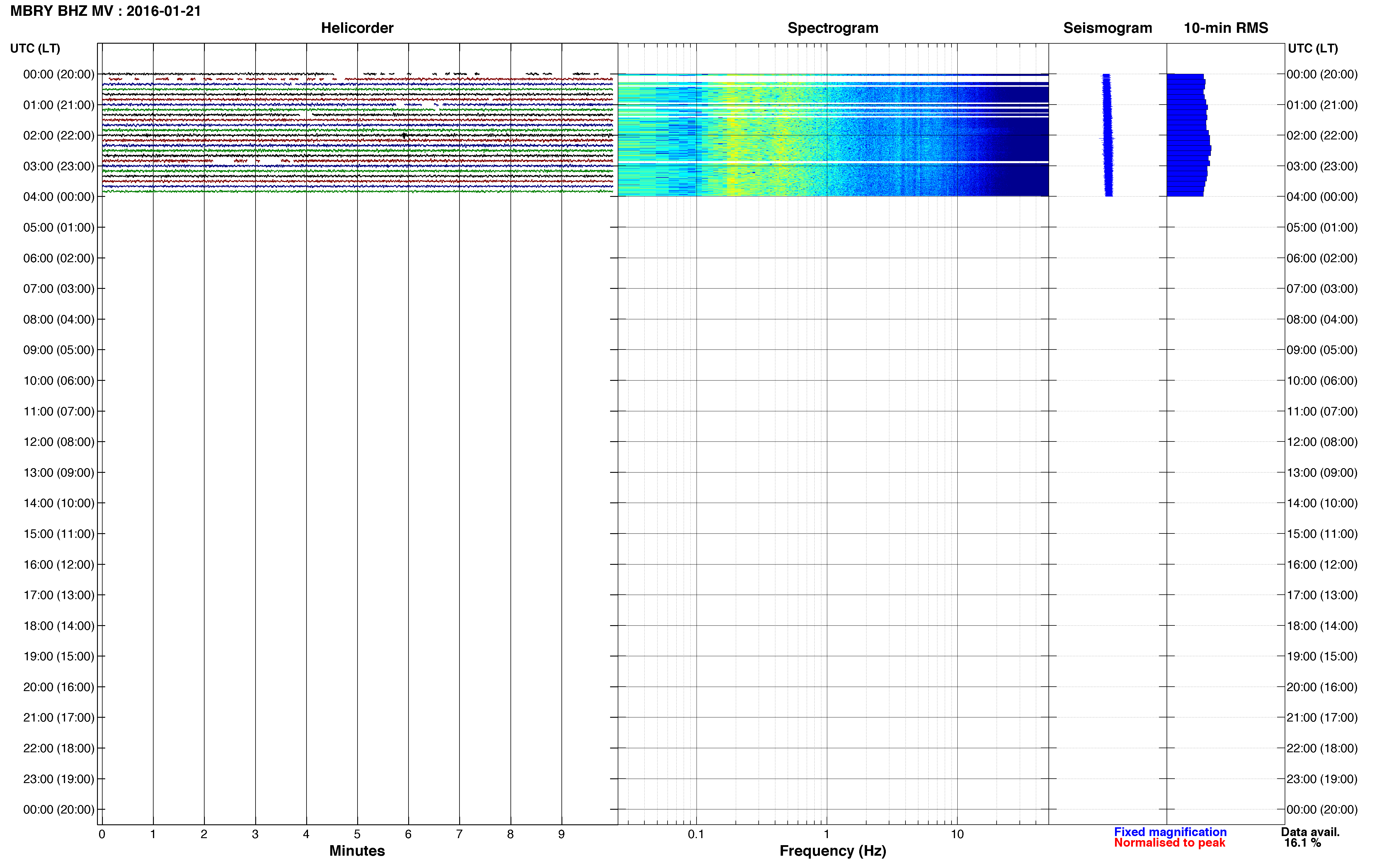Click the 'Minutes' x-axis label
This screenshot has width=1389, height=868.
click(x=357, y=851)
